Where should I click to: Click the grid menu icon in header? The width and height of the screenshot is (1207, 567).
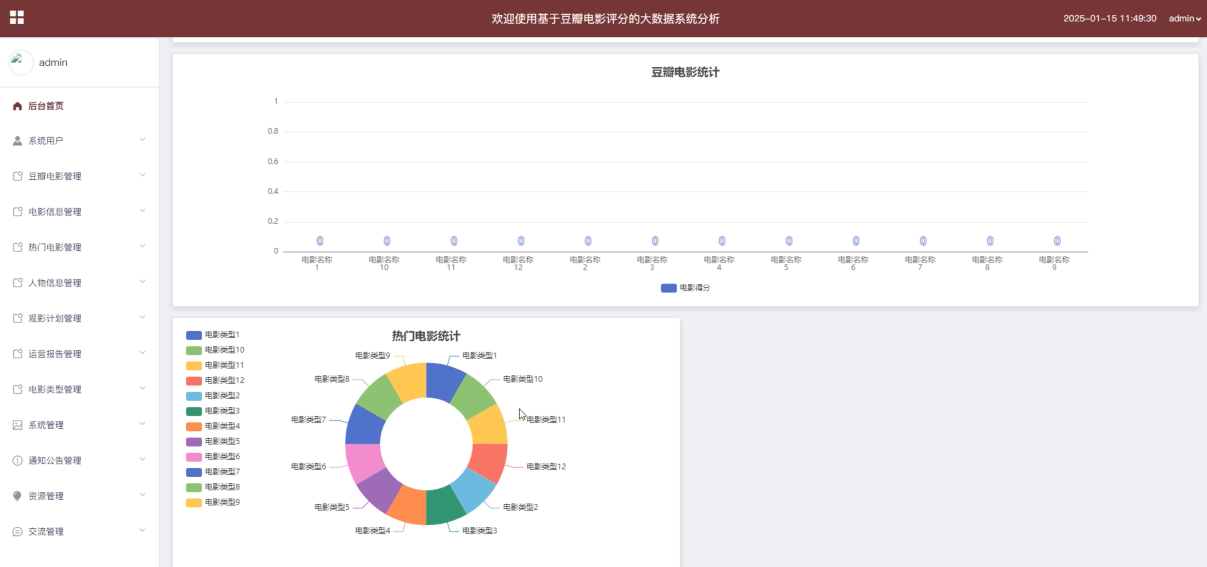(16, 18)
